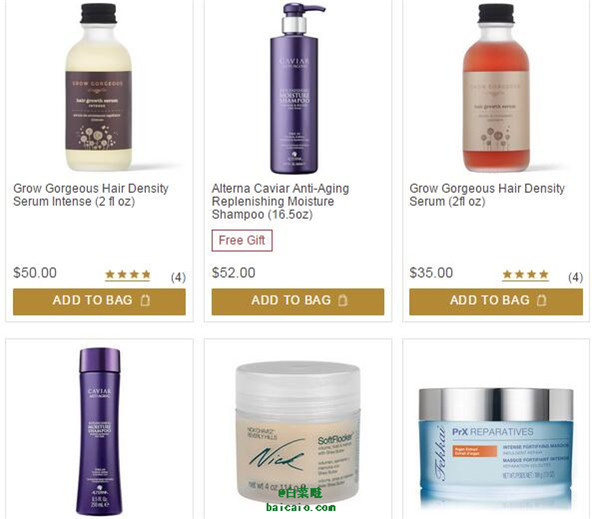Open star rating of $35.00 Hair Density Serum
The width and height of the screenshot is (600, 519).
point(525,275)
